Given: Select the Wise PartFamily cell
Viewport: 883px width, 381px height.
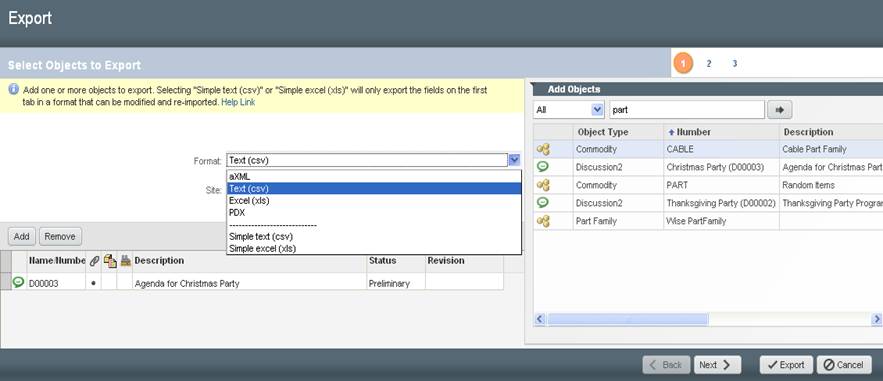Looking at the screenshot, I should tap(721, 221).
